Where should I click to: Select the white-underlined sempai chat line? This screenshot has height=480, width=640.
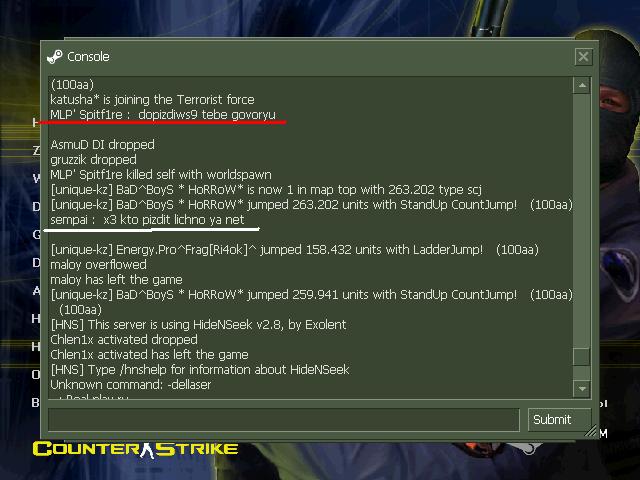pos(147,220)
